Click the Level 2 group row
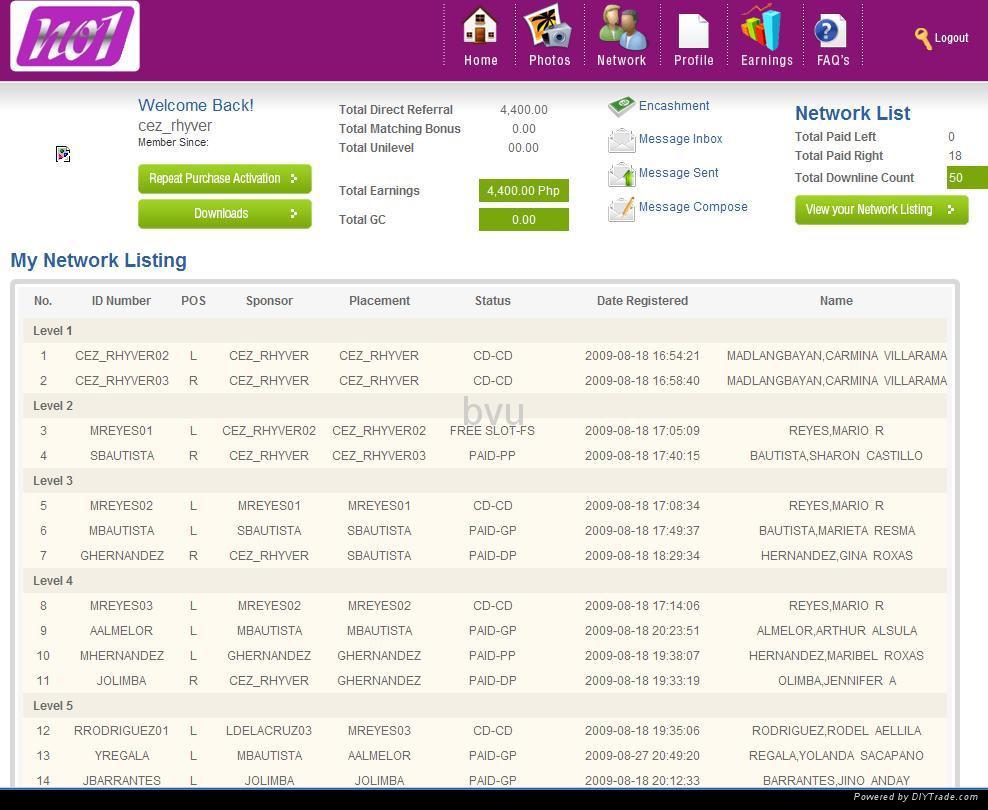The height and width of the screenshot is (810, 988). point(485,406)
